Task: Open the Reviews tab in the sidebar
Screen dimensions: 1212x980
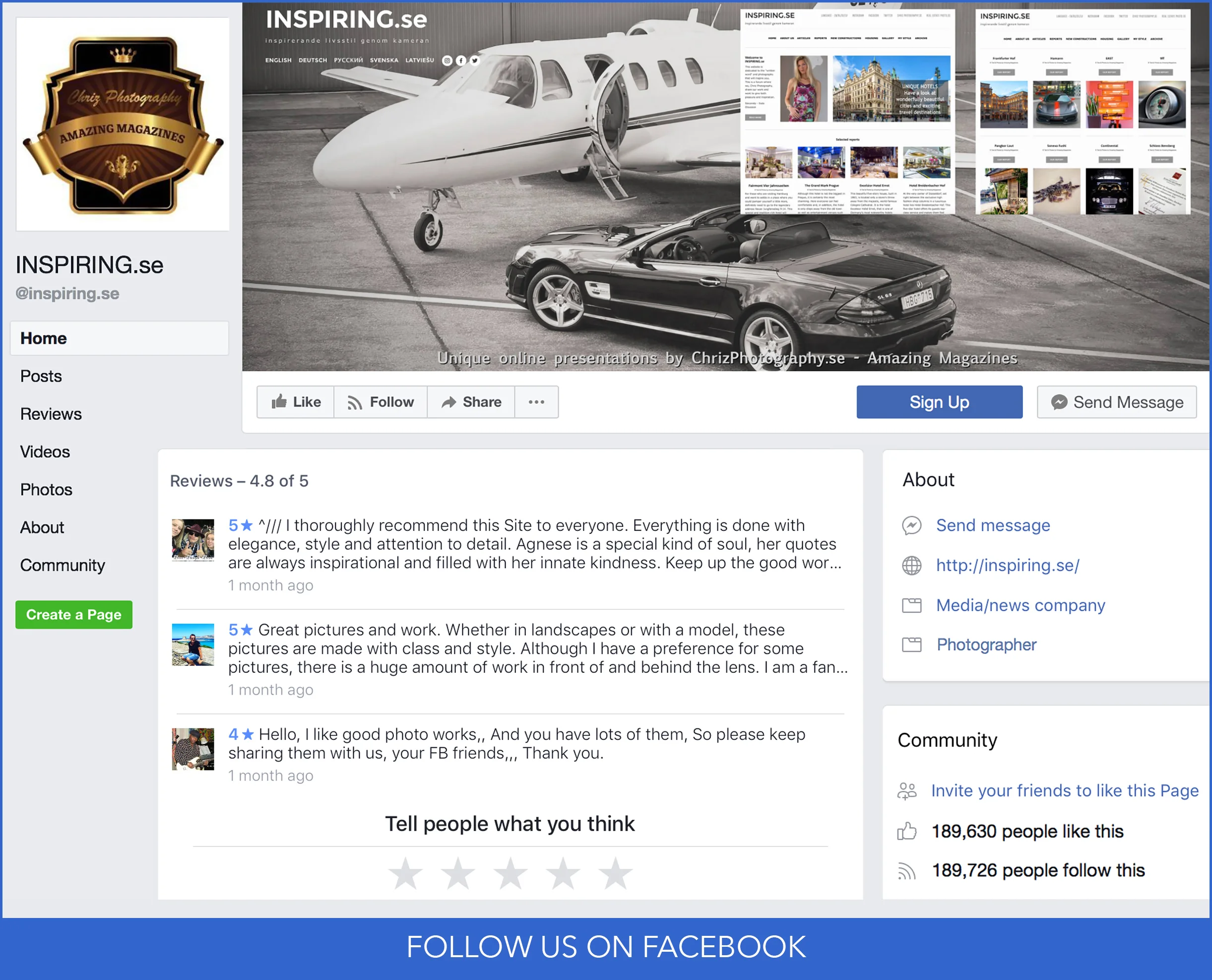Action: (51, 414)
